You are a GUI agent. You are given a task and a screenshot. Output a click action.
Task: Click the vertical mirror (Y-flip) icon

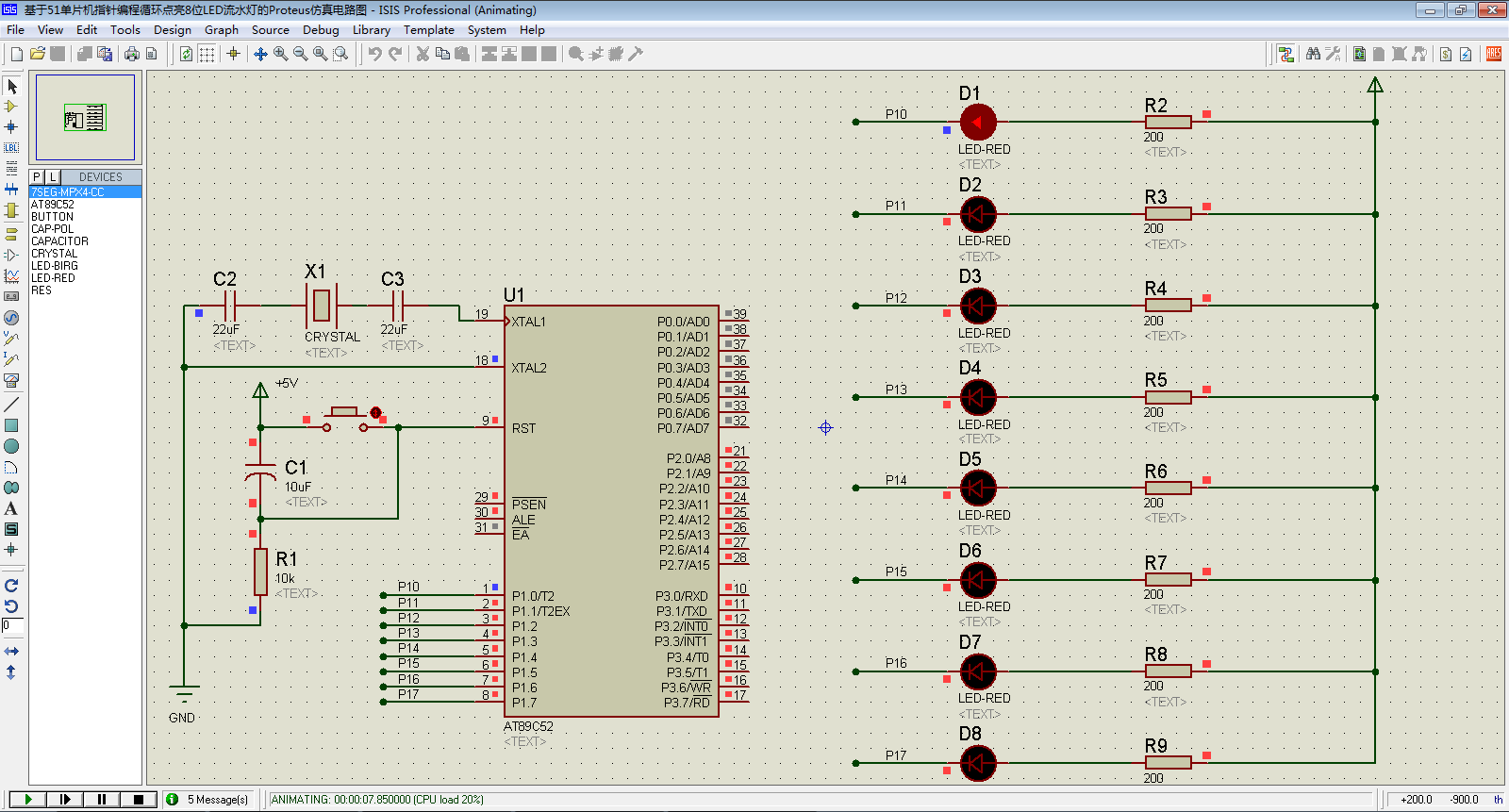tap(11, 672)
